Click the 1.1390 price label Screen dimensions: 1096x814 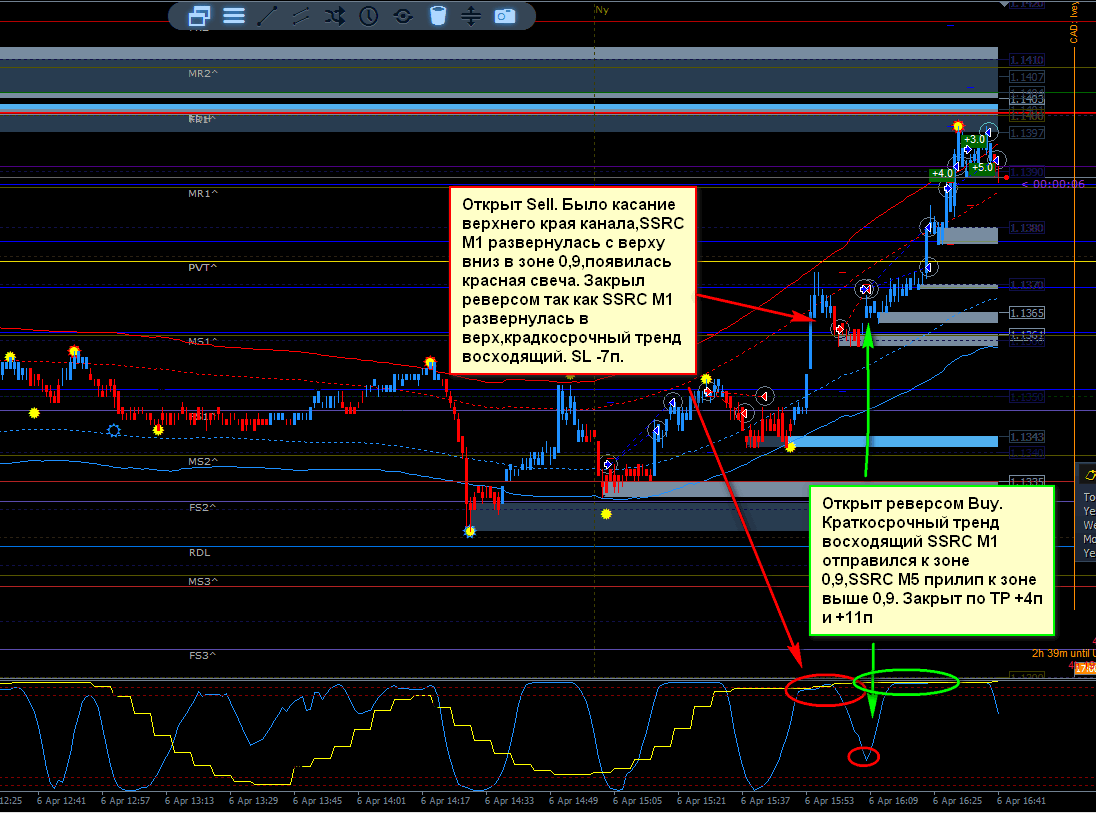coord(1026,172)
